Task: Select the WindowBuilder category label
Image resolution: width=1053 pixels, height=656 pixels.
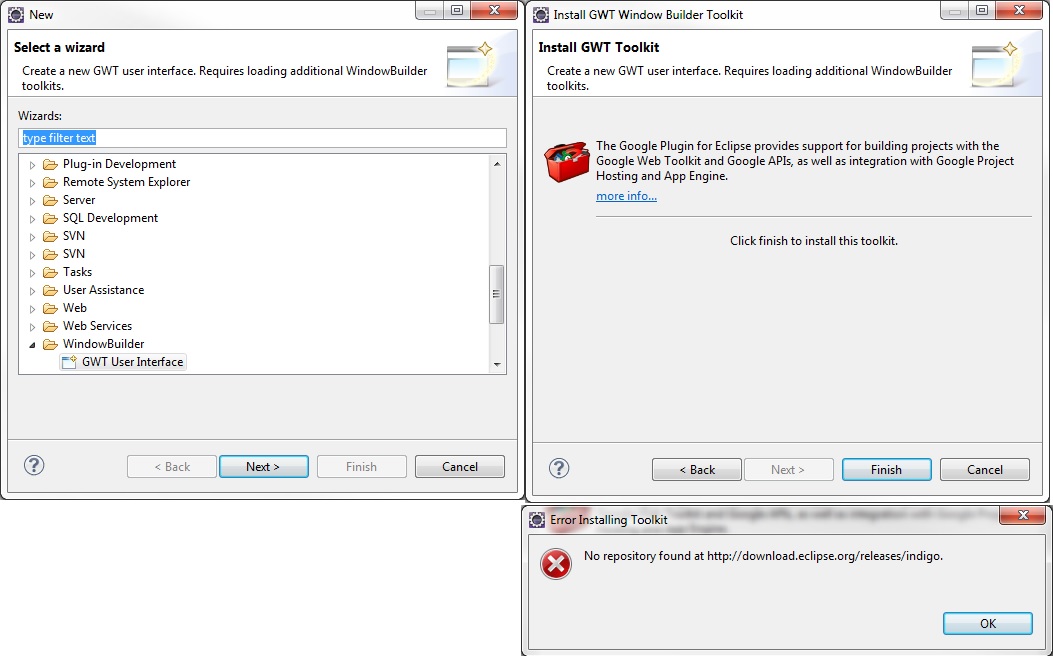Action: [x=103, y=344]
